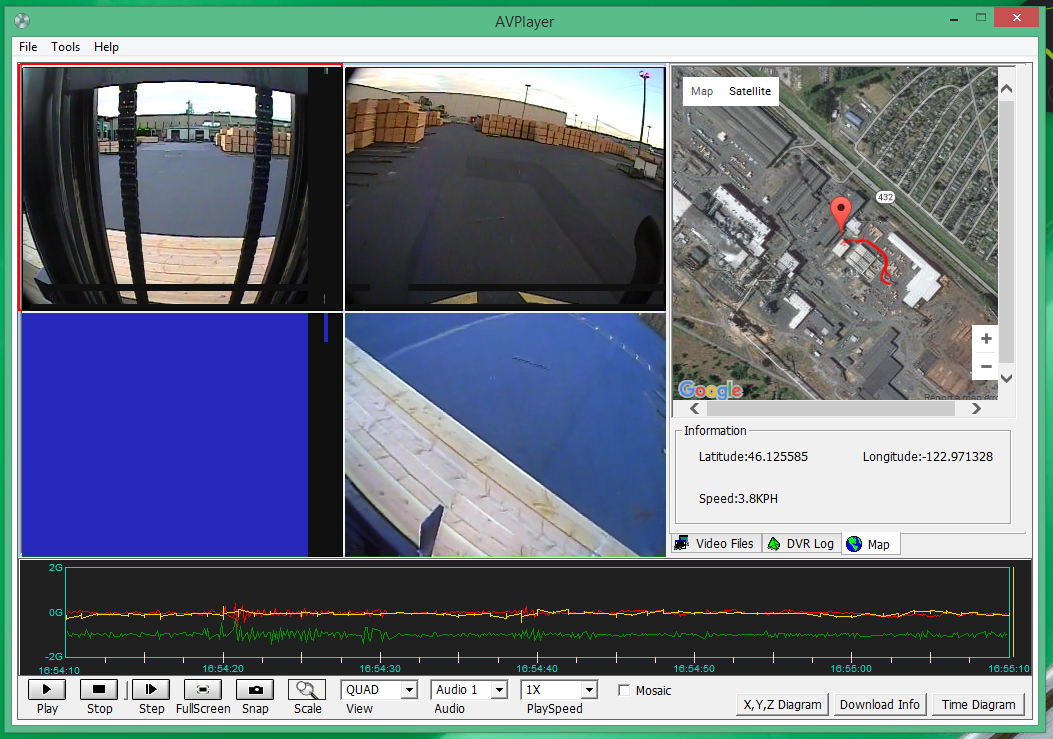Click the Scale magnifier icon
Viewport: 1053px width, 739px height.
307,689
